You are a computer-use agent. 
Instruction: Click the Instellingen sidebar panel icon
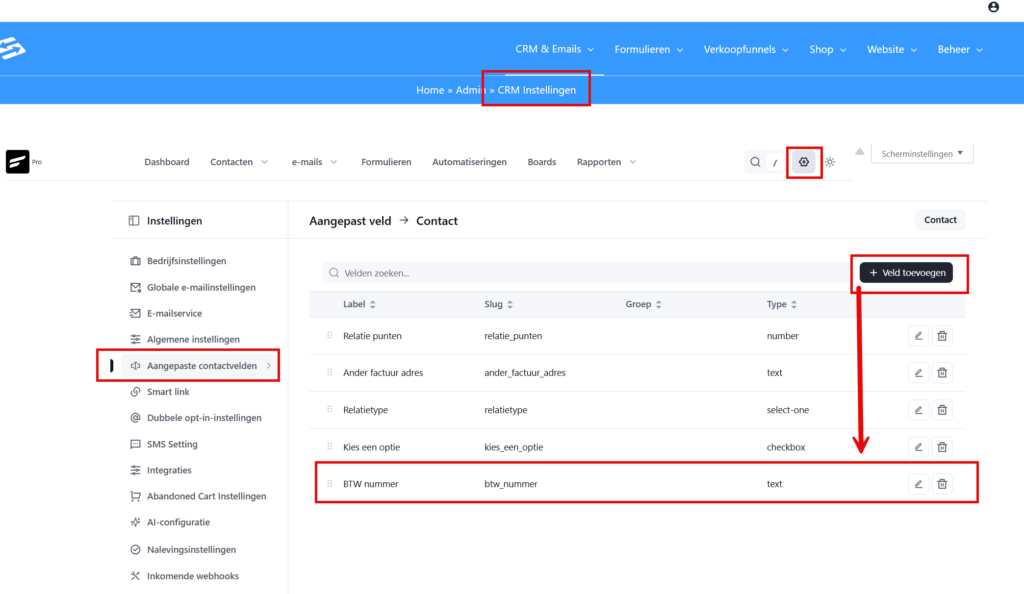134,221
